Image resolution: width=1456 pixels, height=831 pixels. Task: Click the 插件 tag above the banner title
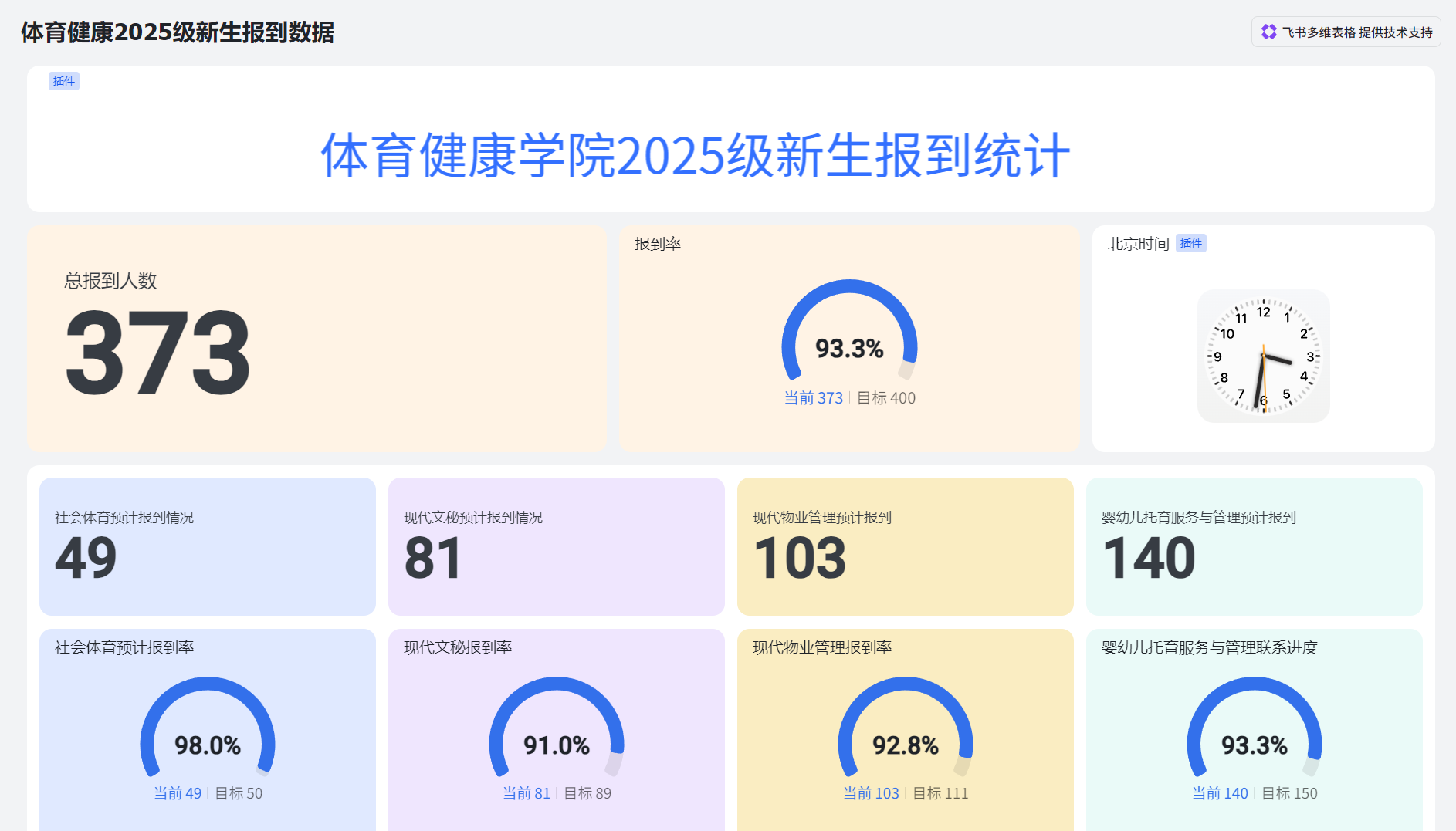64,81
